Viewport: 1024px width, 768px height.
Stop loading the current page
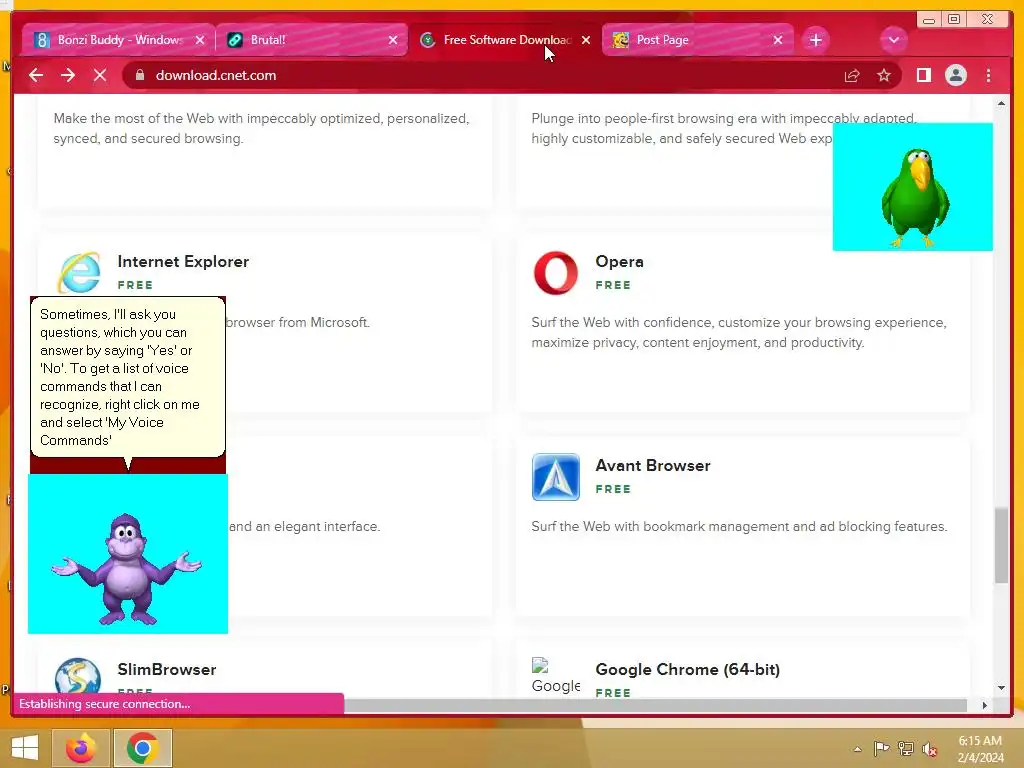100,76
